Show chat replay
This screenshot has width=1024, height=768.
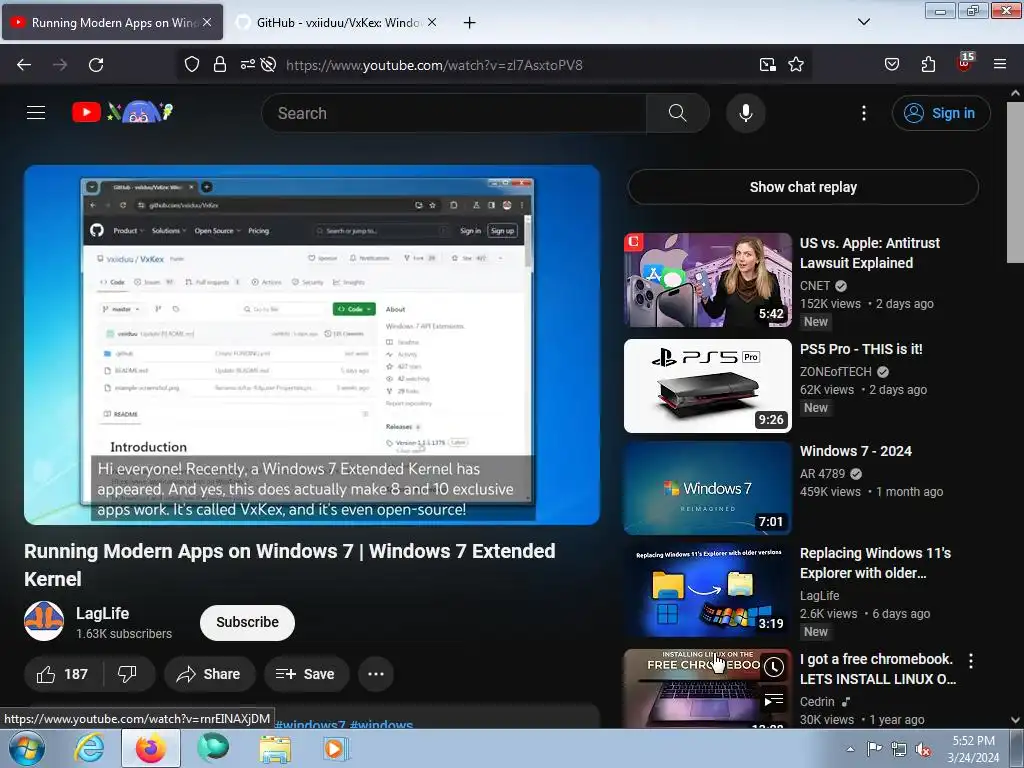coord(803,187)
